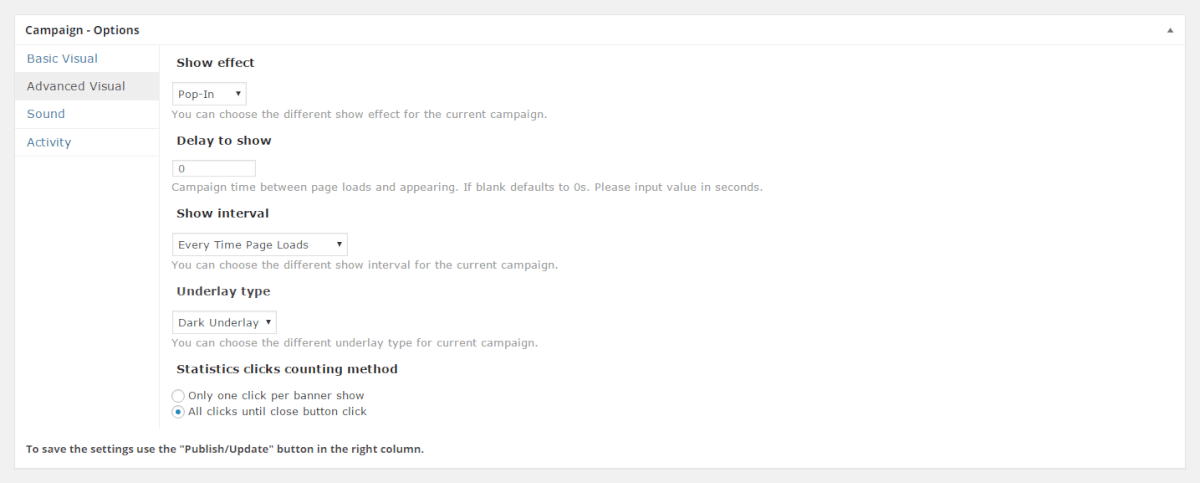This screenshot has height=483, width=1200.
Task: Open the Basic Visual tab
Action: pyautogui.click(x=62, y=59)
